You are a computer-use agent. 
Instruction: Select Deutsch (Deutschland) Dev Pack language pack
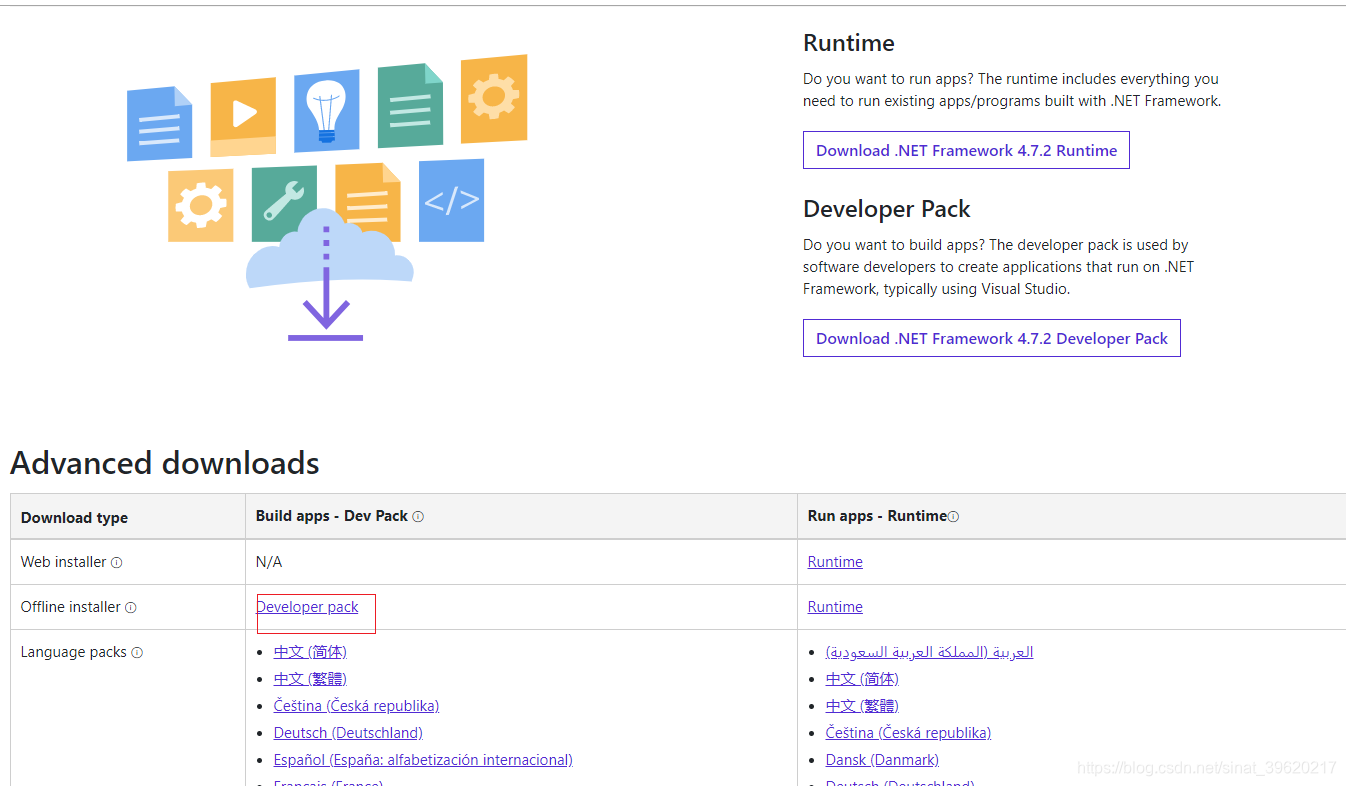click(348, 733)
